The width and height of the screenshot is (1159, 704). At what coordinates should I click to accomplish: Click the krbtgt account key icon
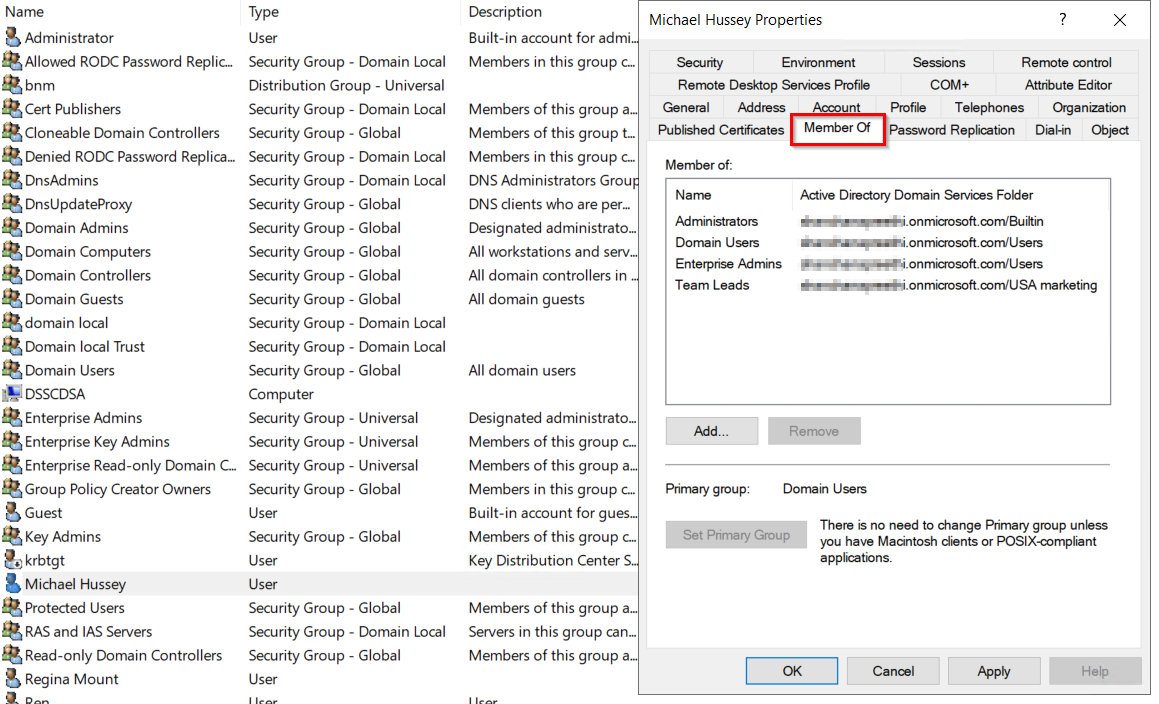point(12,560)
